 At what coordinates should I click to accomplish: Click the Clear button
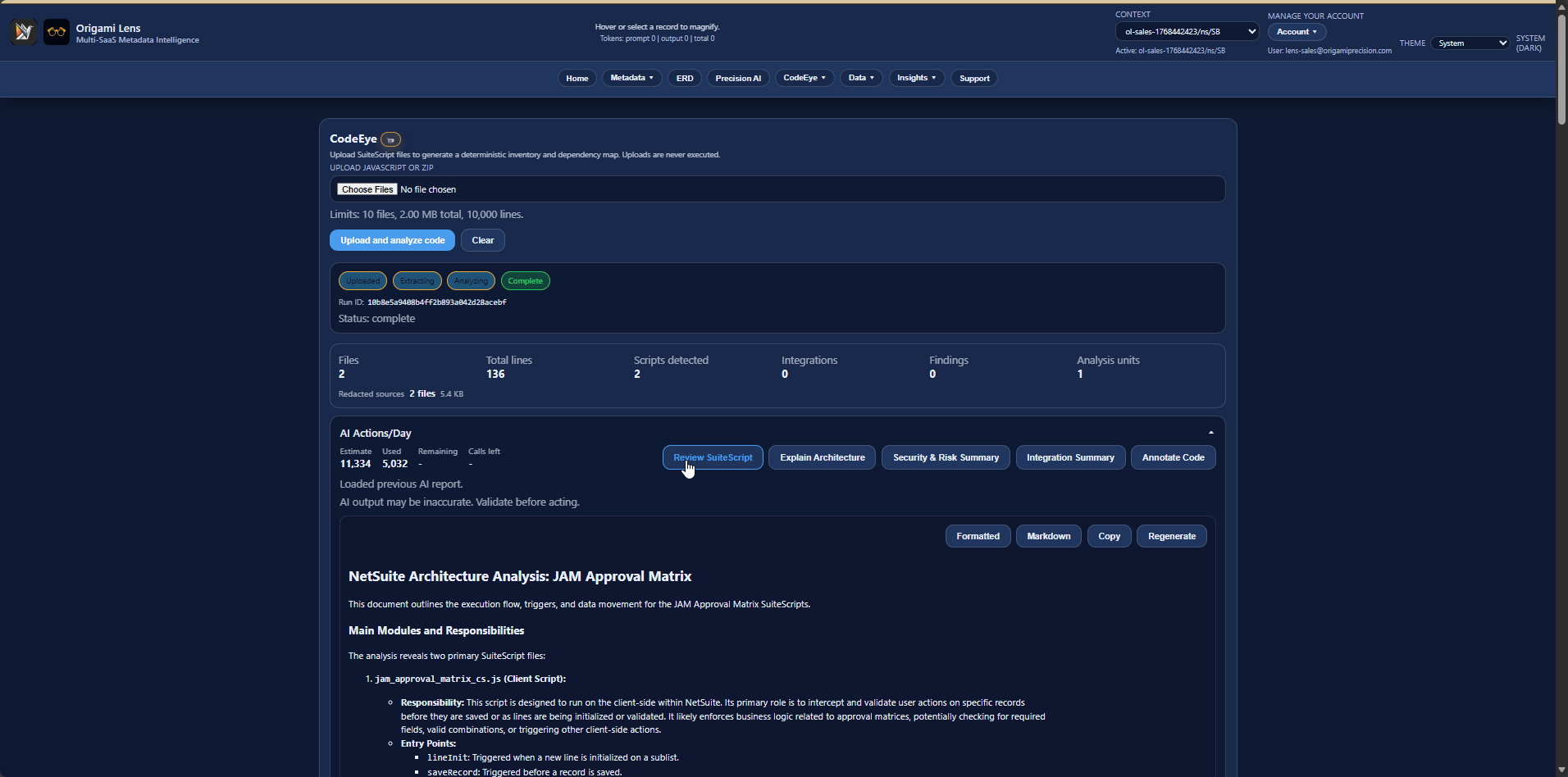[483, 240]
